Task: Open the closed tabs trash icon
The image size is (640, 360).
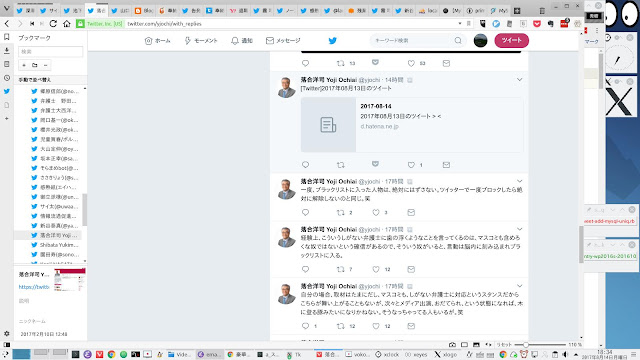Action: pos(542,11)
